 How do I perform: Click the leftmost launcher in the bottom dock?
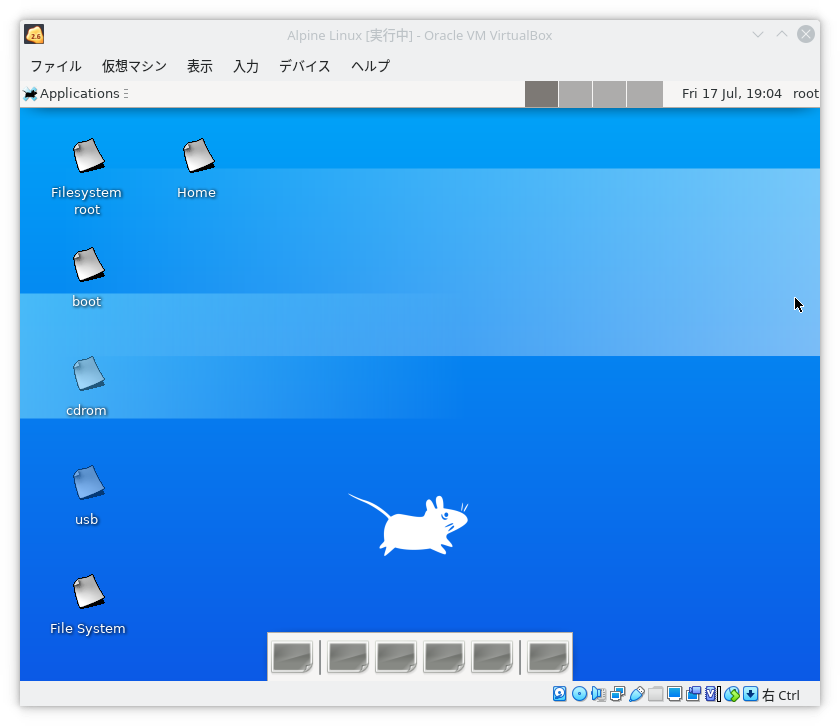[x=292, y=657]
